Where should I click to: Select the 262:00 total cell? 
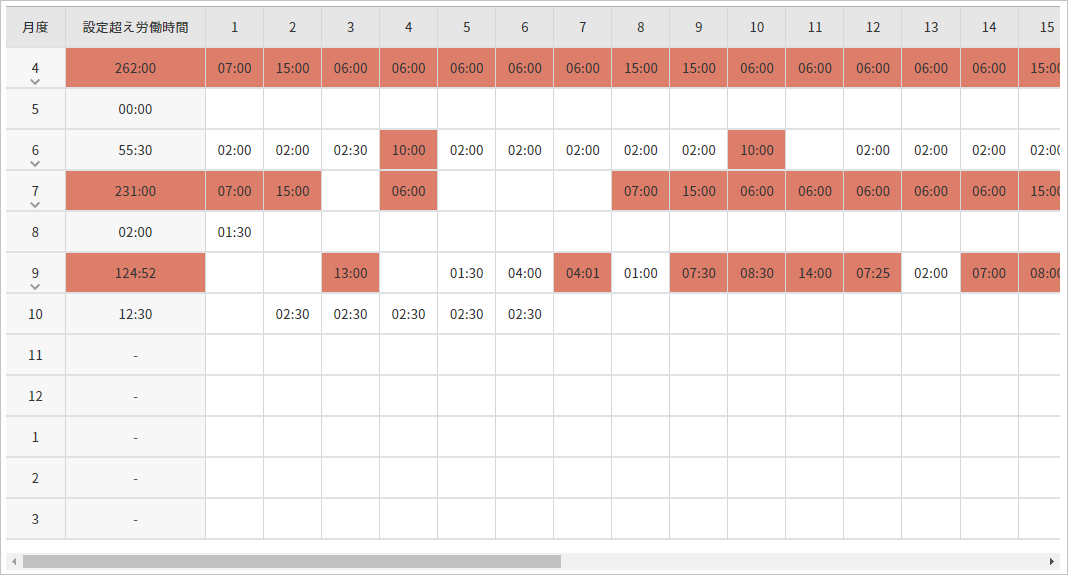pyautogui.click(x=135, y=69)
